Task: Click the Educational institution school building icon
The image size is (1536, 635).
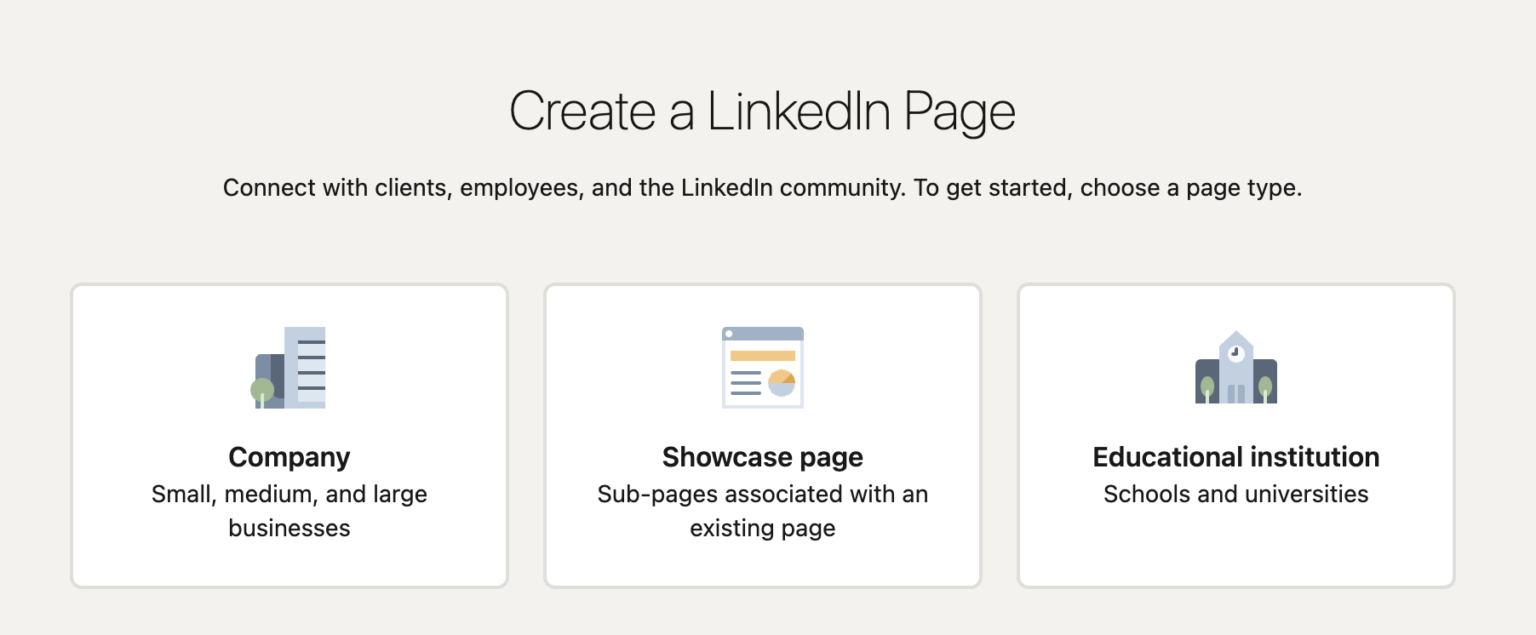Action: (1236, 367)
